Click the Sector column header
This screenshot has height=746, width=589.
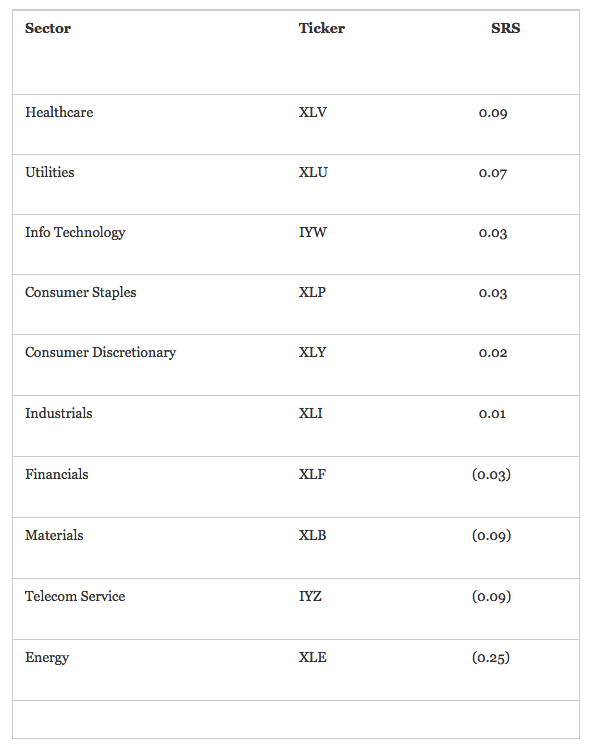(x=48, y=28)
